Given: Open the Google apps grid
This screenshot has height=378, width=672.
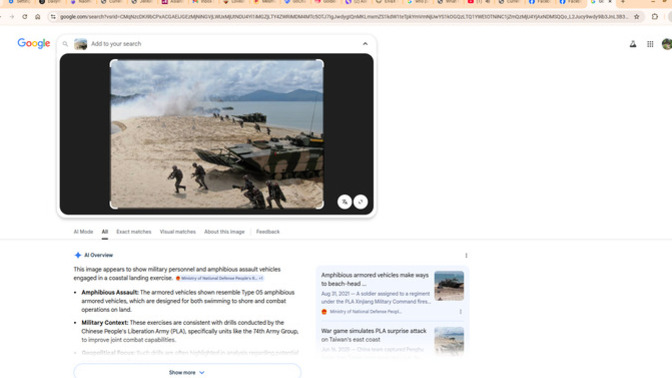Looking at the screenshot, I should [650, 44].
